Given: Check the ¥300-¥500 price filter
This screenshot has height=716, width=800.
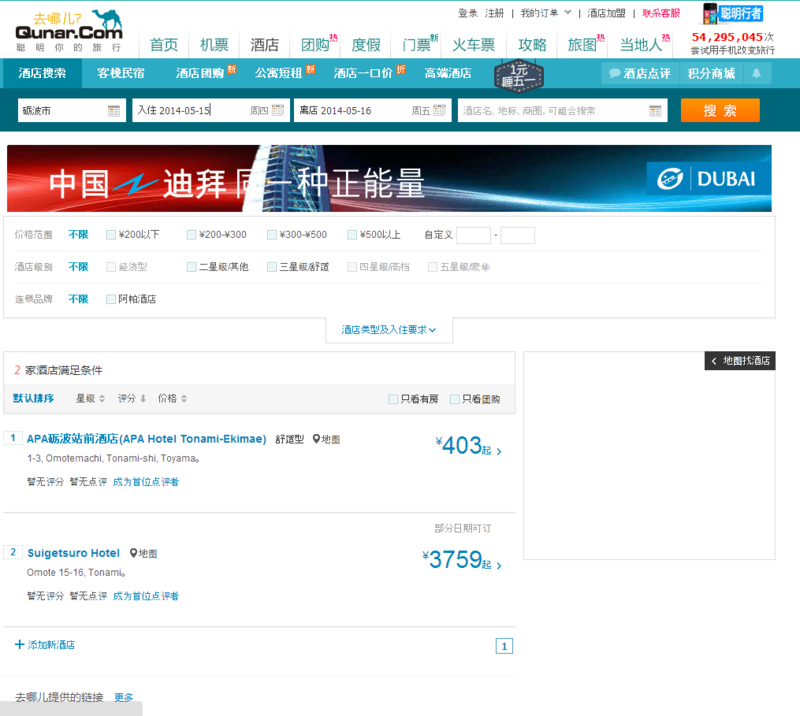Looking at the screenshot, I should tap(272, 235).
